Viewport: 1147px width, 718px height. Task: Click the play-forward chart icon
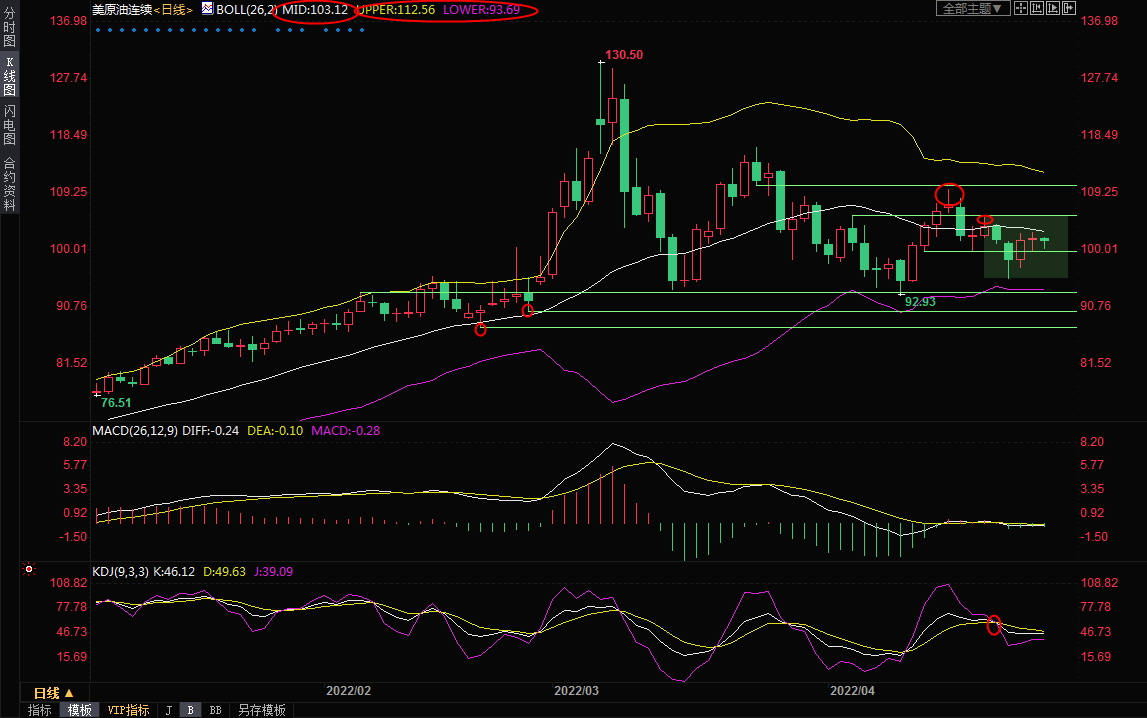tap(1053, 8)
